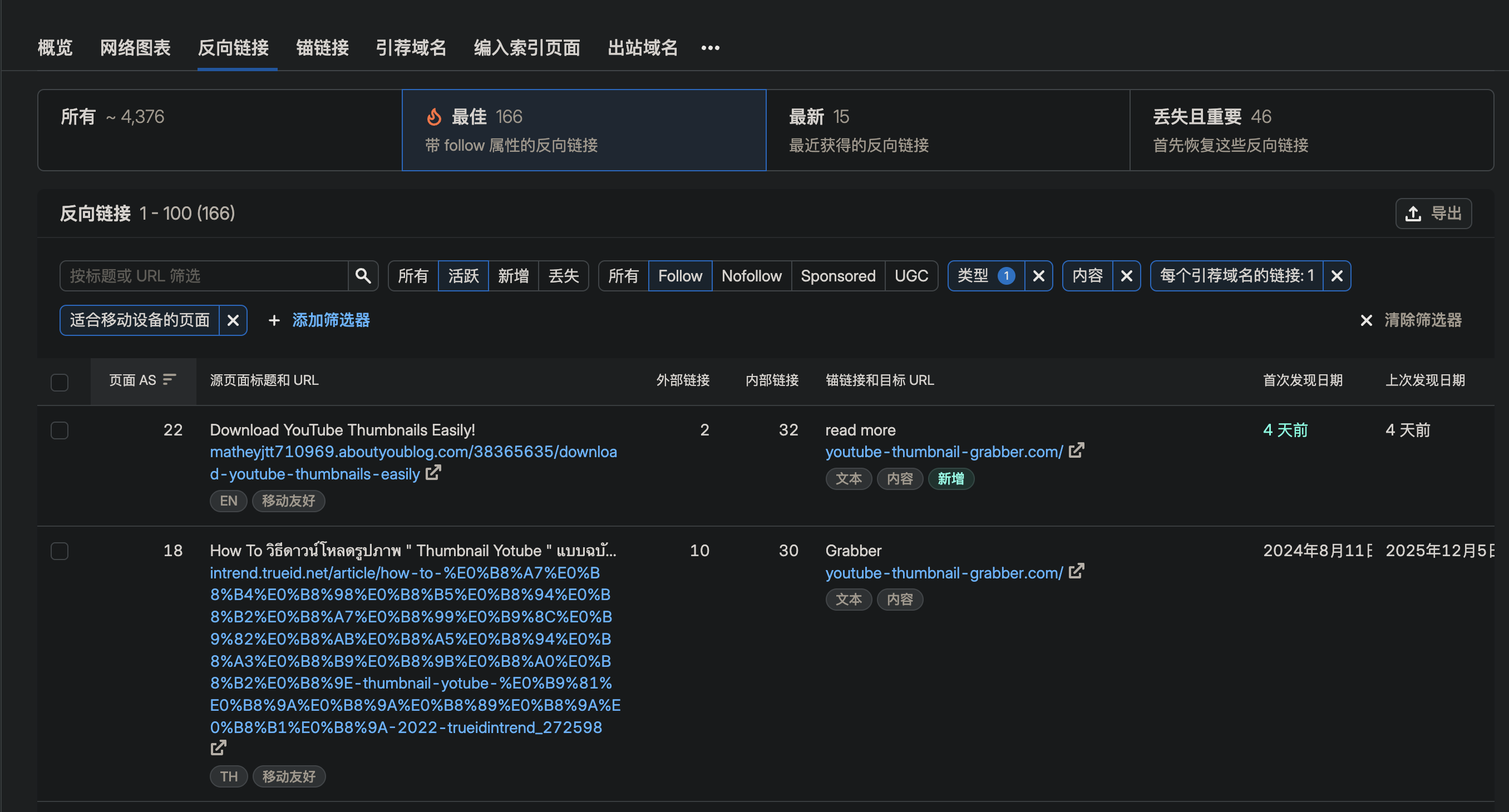This screenshot has width=1509, height=812.
Task: Open external link icon for aboutyoublog URL
Action: pyautogui.click(x=433, y=473)
